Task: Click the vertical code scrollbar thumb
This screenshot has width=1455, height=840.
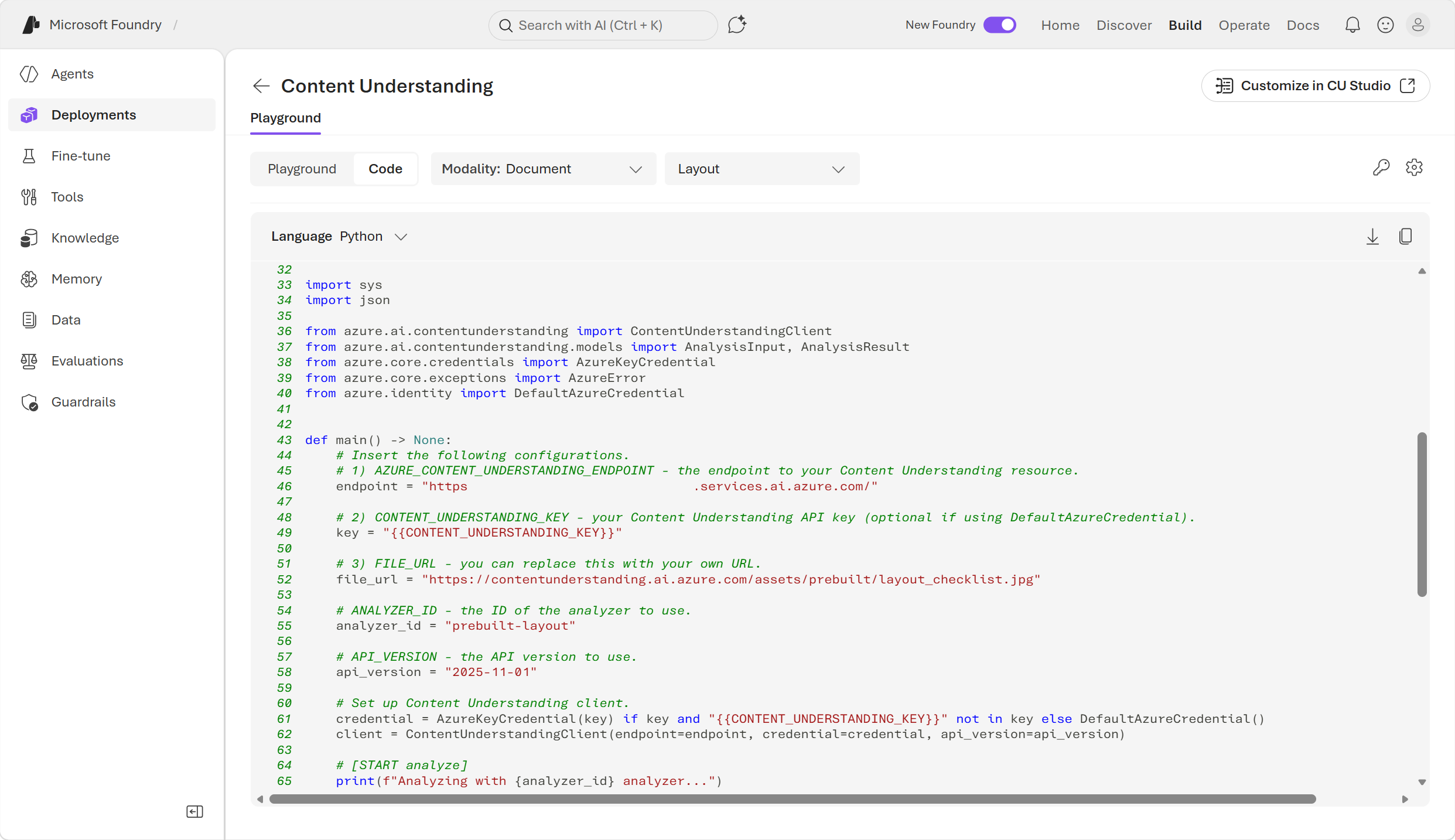Action: tap(1422, 514)
